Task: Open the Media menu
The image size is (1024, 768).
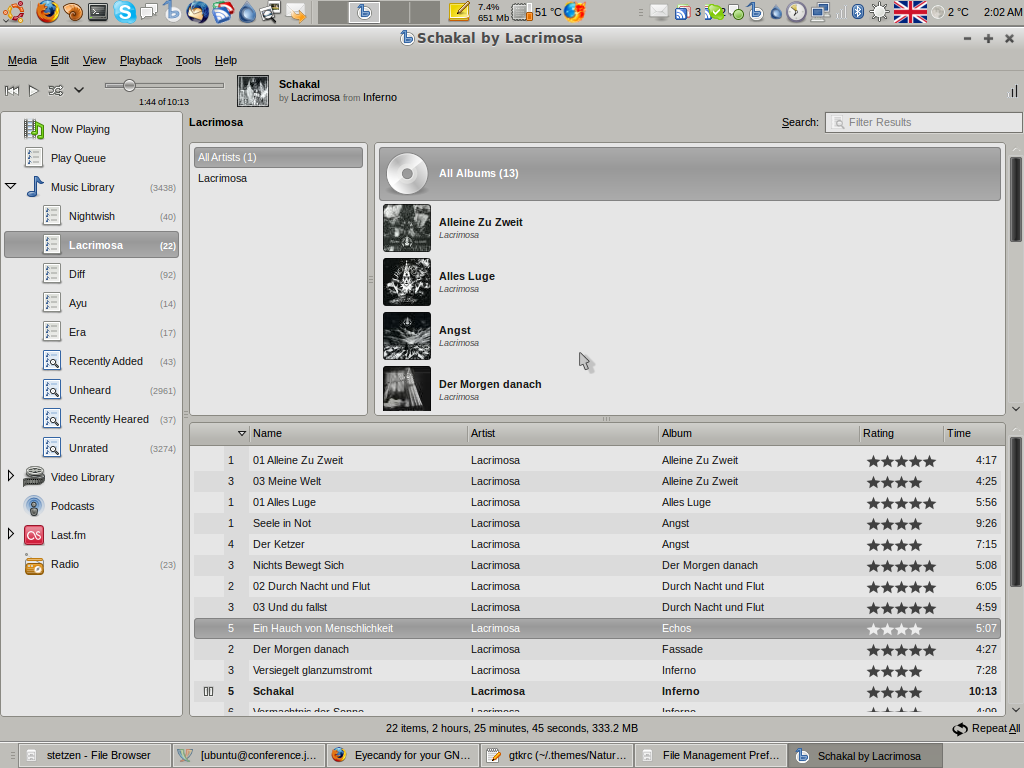Action: point(22,60)
